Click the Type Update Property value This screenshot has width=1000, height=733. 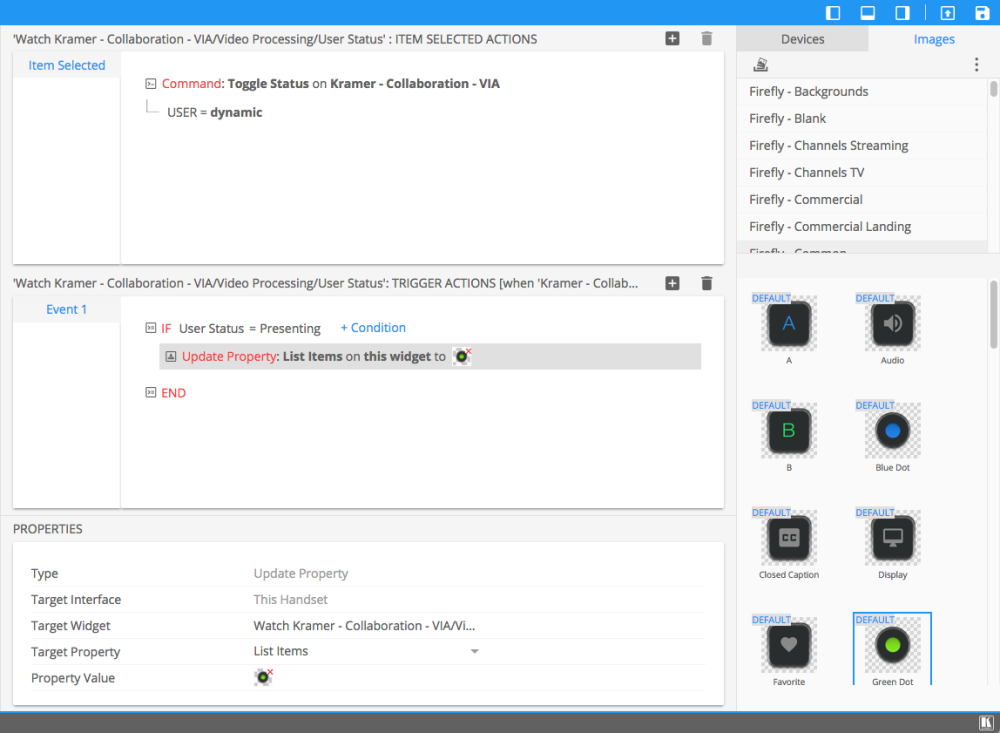click(300, 574)
